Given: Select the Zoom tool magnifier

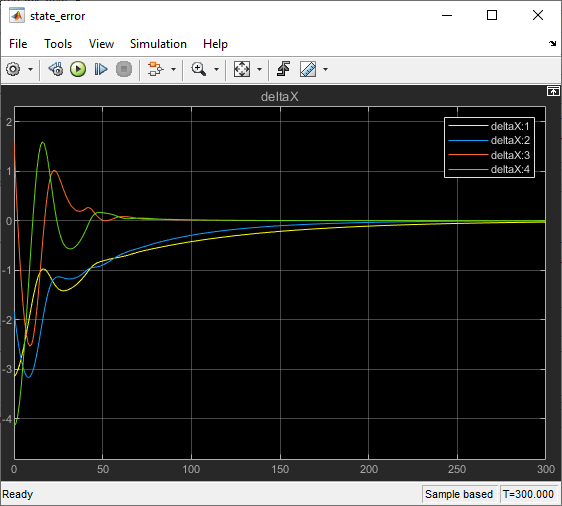Looking at the screenshot, I should [199, 69].
